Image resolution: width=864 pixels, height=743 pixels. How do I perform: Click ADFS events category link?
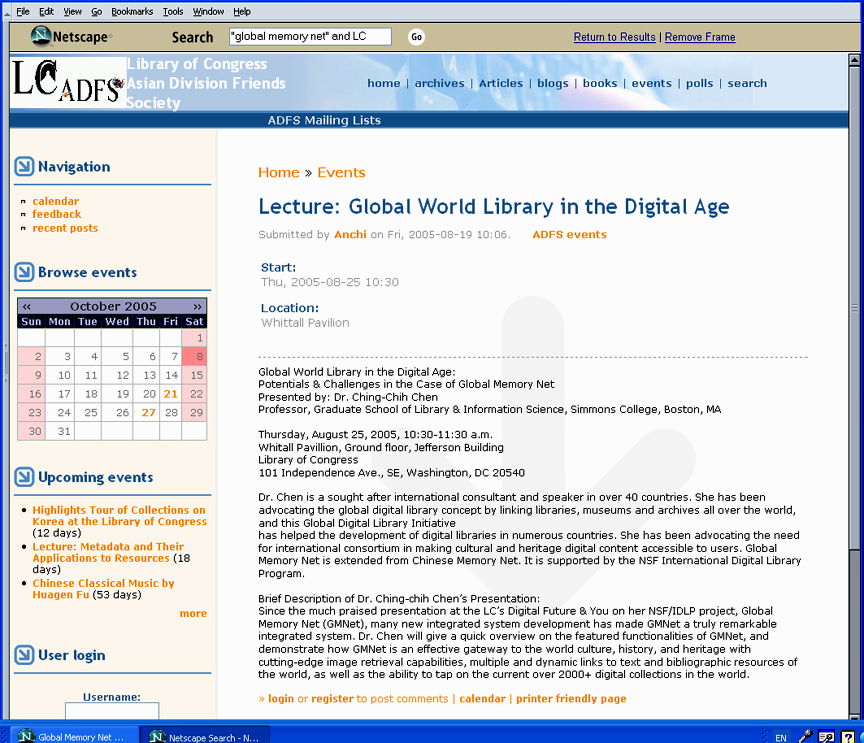click(569, 234)
